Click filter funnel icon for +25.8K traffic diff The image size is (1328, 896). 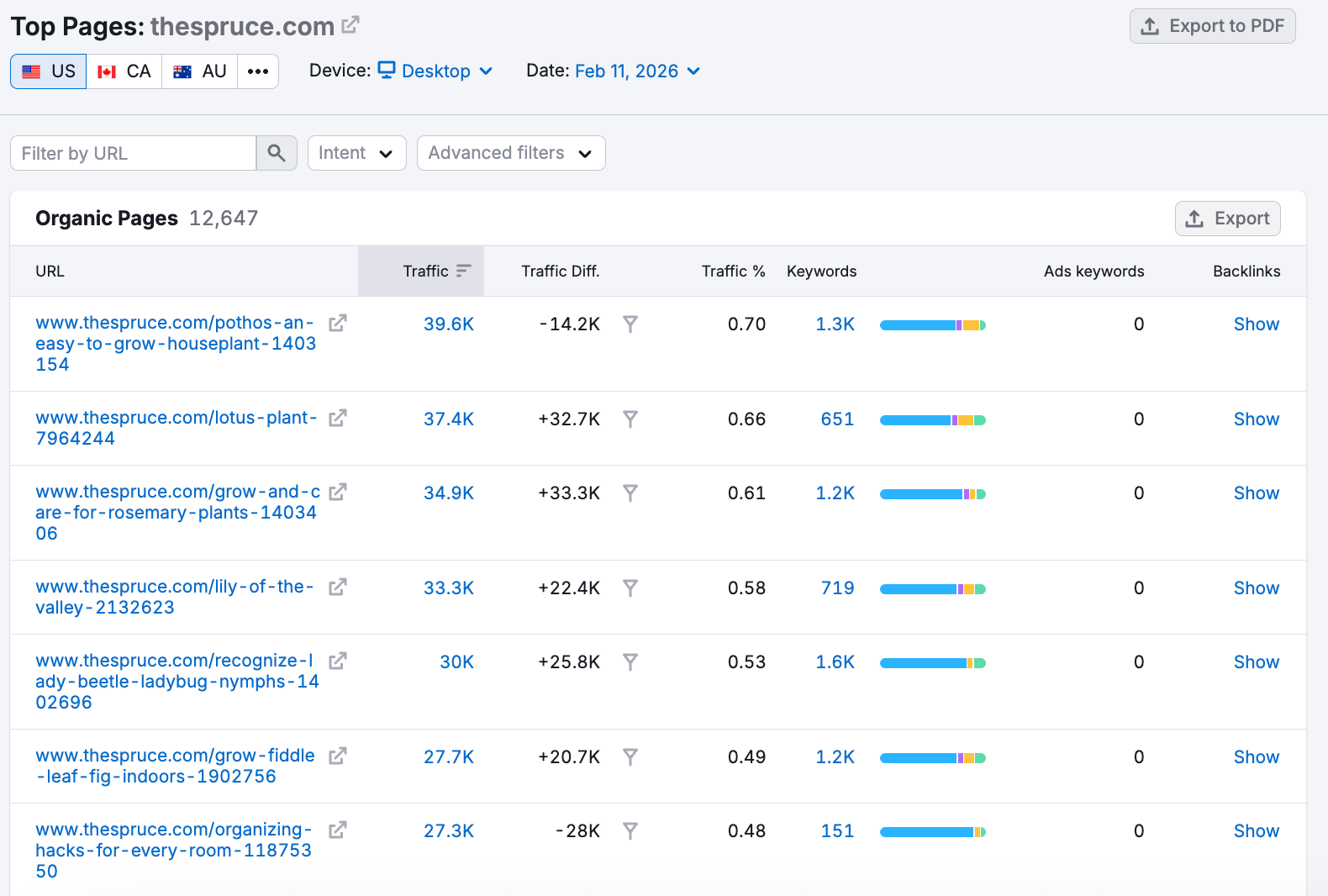(x=630, y=661)
